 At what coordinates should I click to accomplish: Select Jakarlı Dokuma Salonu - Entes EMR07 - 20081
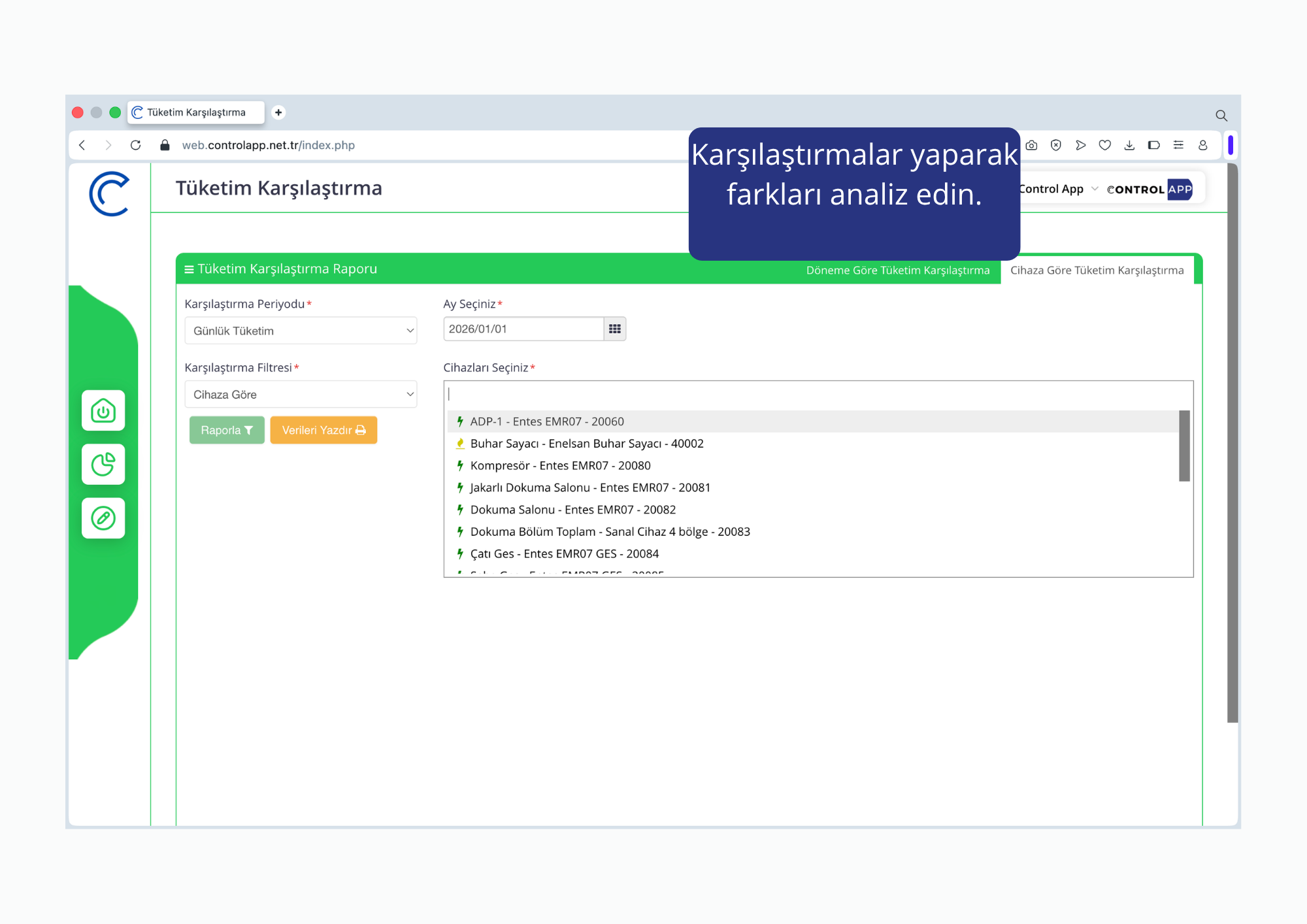812,487
